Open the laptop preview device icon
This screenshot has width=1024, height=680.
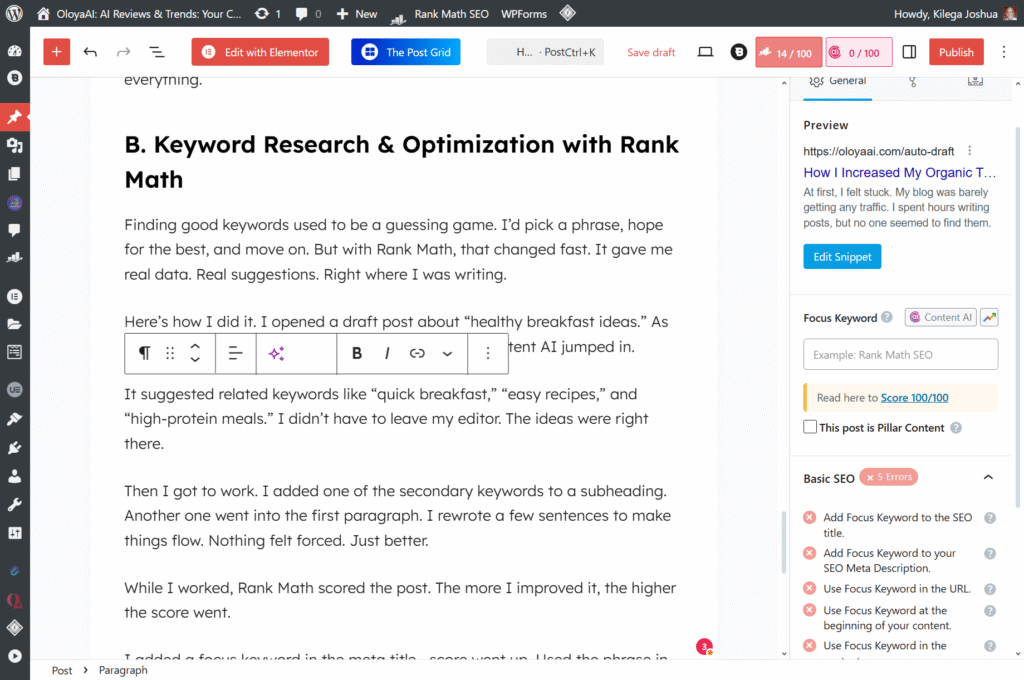pyautogui.click(x=705, y=52)
